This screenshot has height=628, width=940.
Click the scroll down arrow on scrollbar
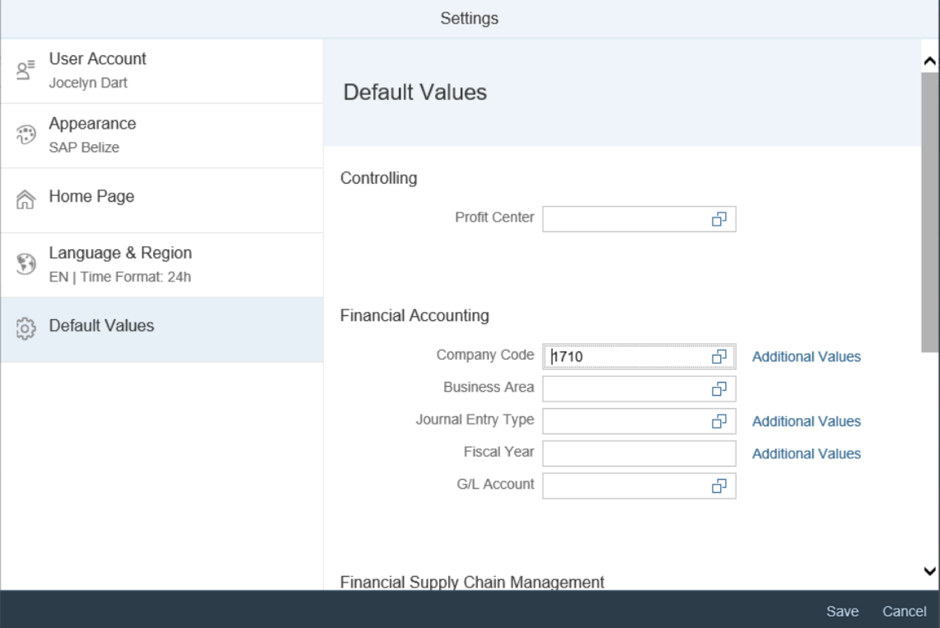pyautogui.click(x=930, y=571)
